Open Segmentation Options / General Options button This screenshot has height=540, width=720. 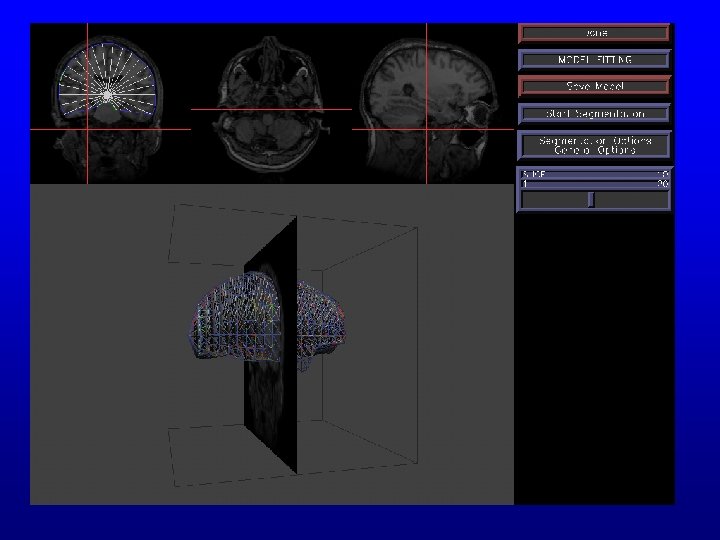pyautogui.click(x=594, y=145)
